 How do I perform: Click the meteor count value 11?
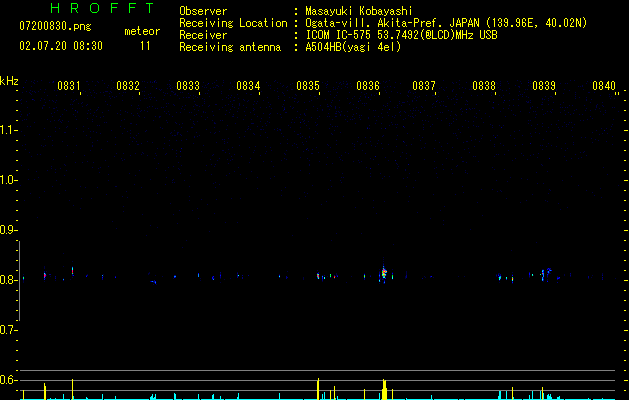click(x=145, y=46)
